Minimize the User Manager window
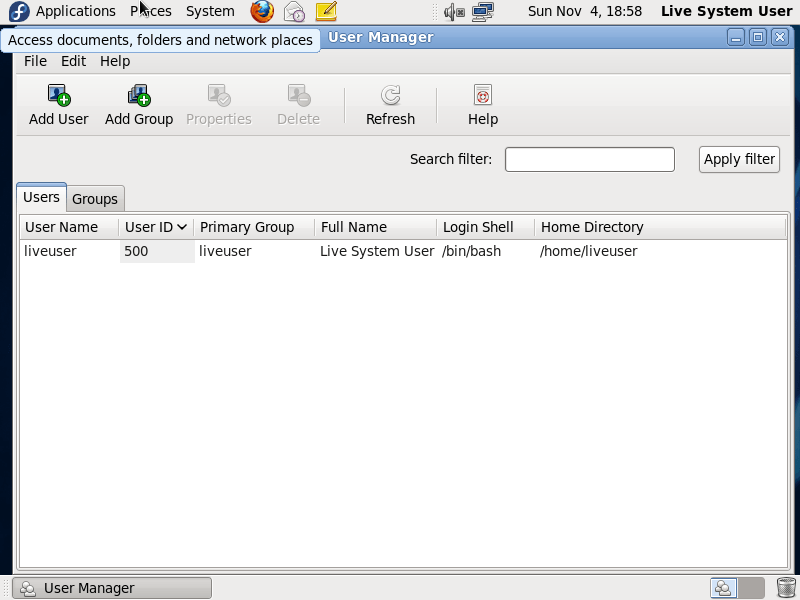The width and height of the screenshot is (800, 600). [x=736, y=37]
